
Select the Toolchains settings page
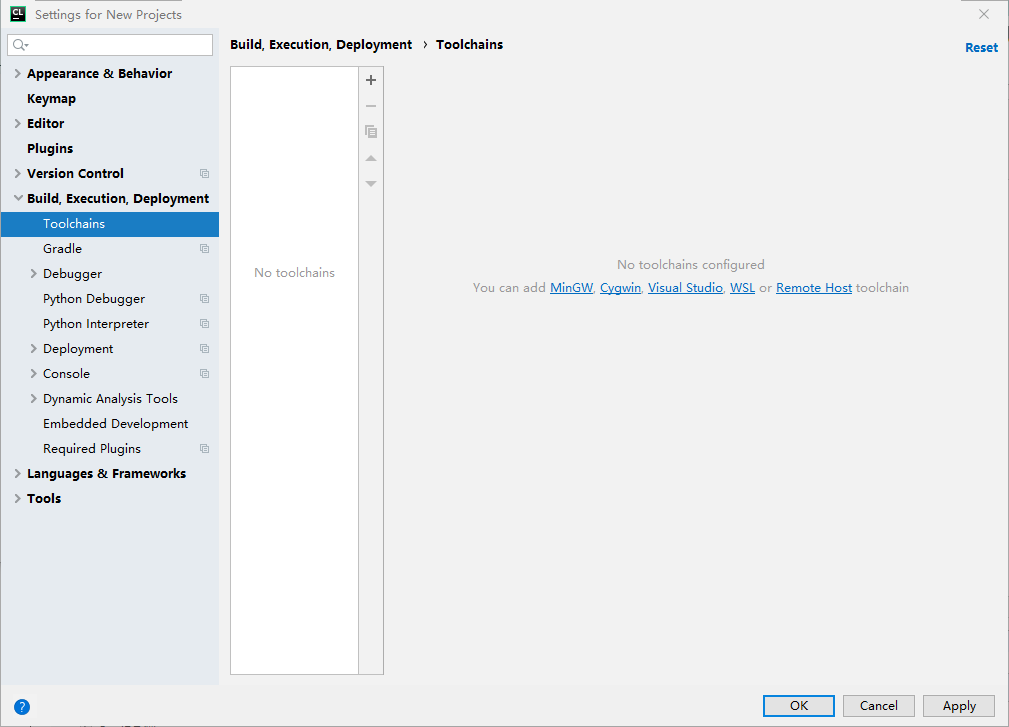tap(110, 224)
